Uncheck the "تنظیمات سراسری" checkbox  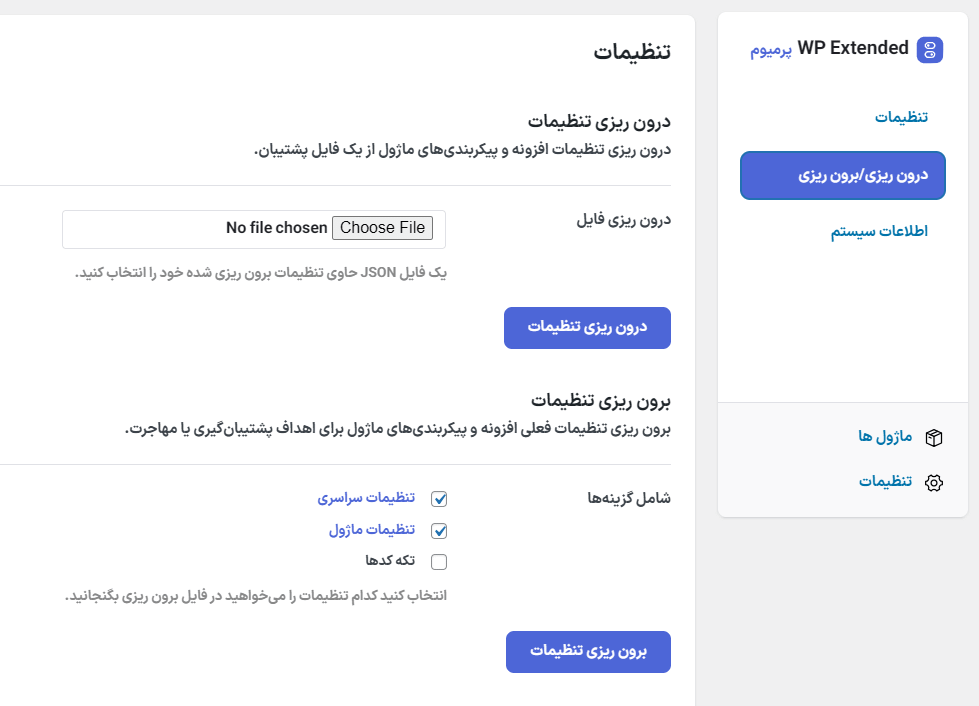coord(439,498)
